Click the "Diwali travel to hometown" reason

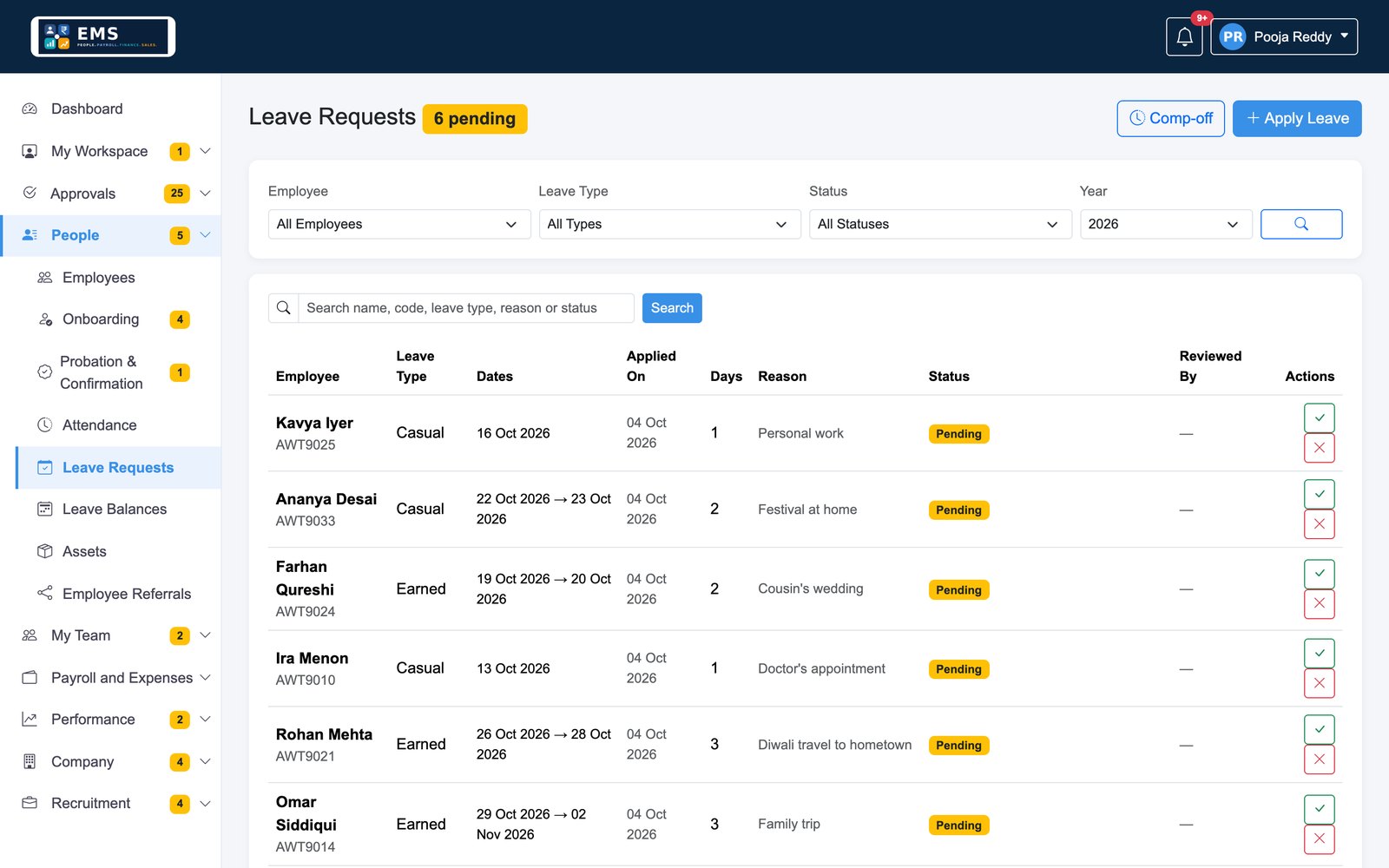pos(835,745)
